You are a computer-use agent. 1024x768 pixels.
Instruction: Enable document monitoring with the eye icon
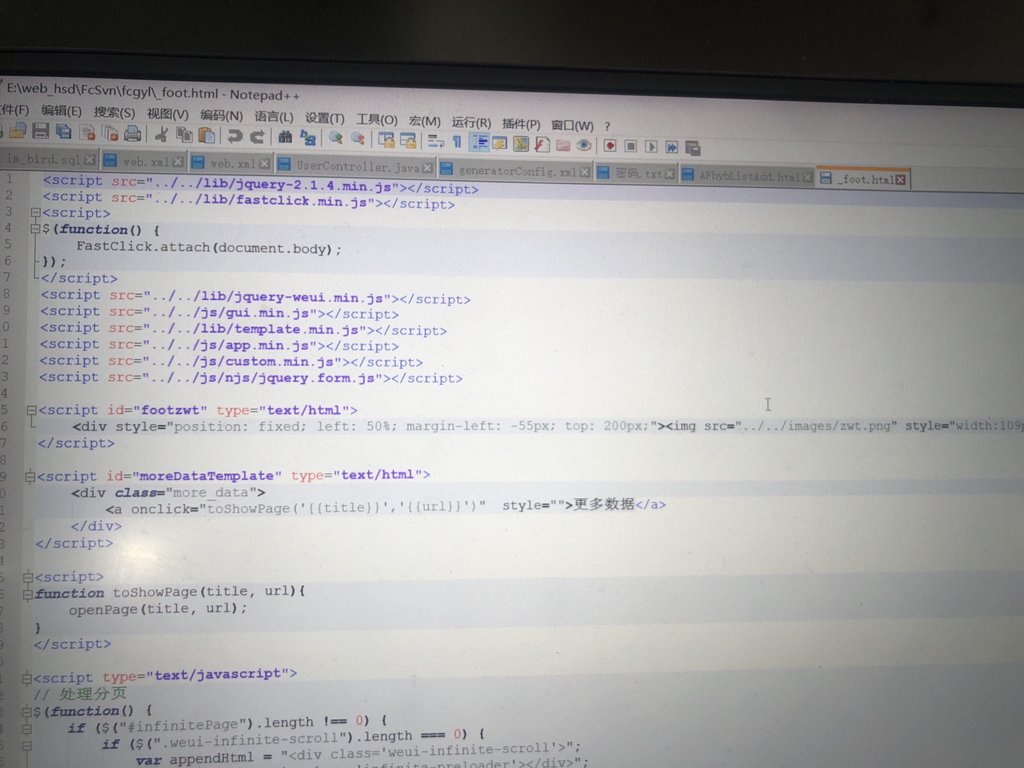pos(583,144)
